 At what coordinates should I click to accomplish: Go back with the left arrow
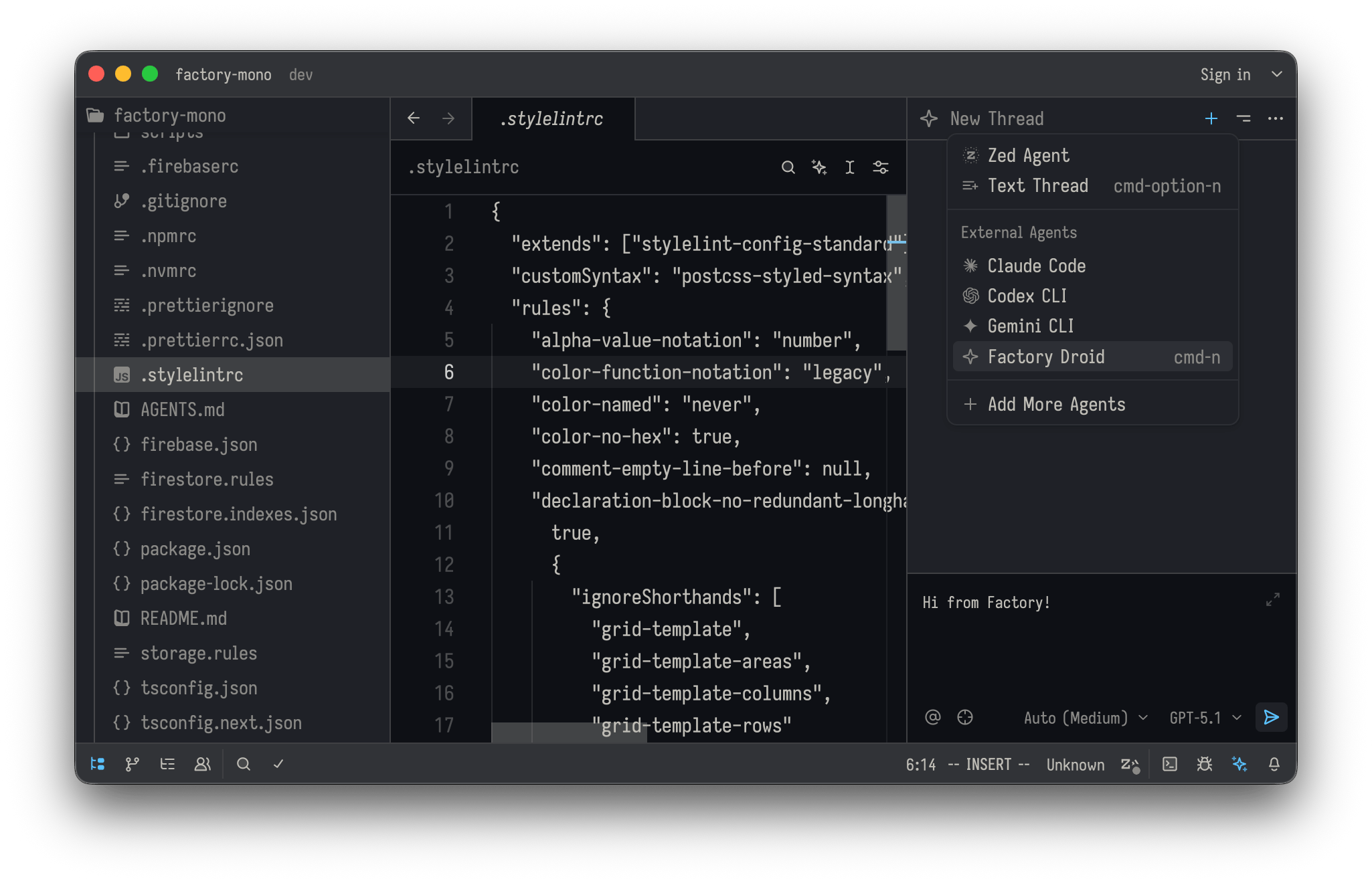(414, 118)
